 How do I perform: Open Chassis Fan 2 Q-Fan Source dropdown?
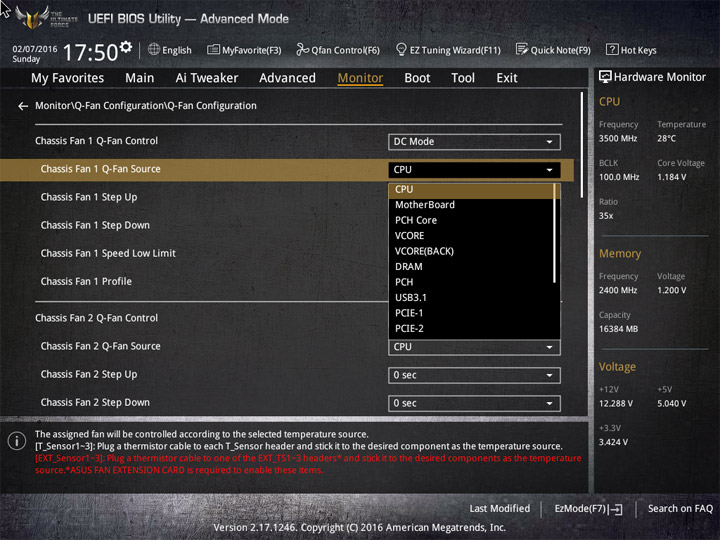(x=474, y=348)
